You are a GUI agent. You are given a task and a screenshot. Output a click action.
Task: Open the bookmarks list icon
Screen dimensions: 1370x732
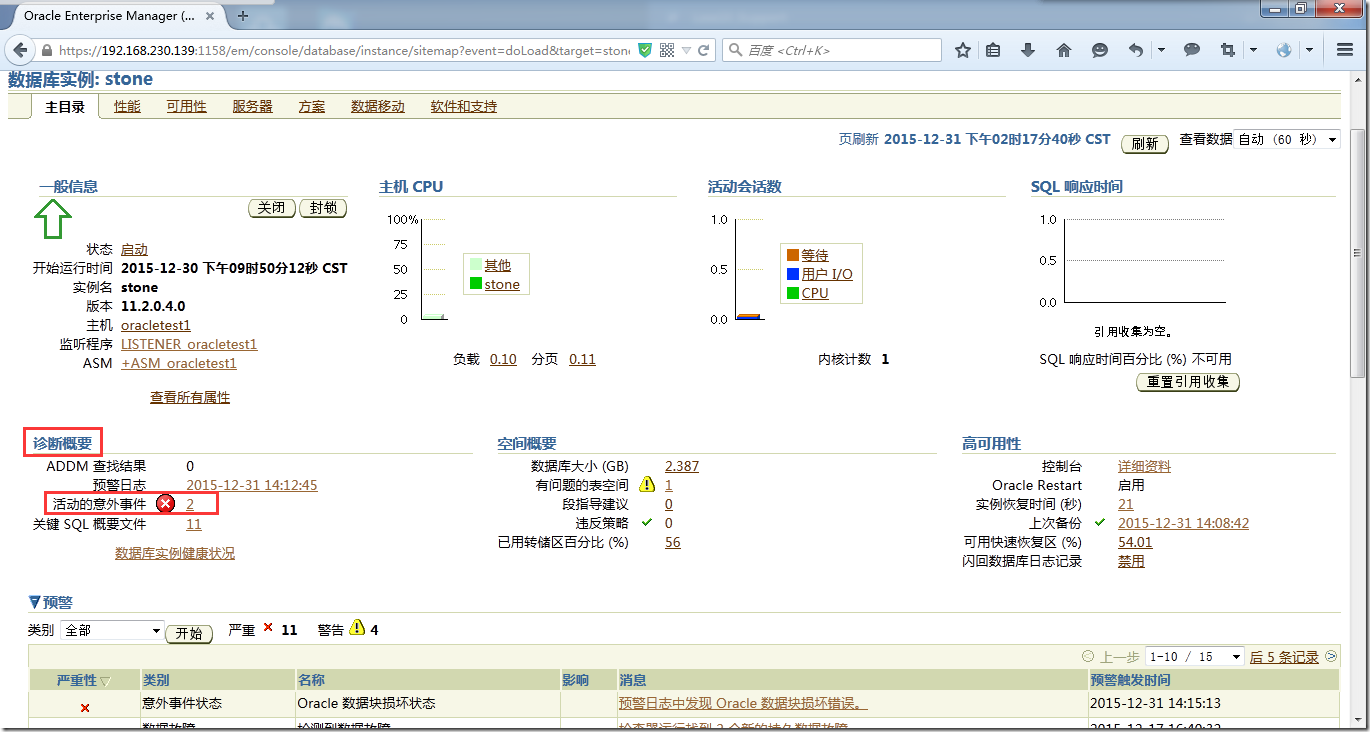[993, 50]
